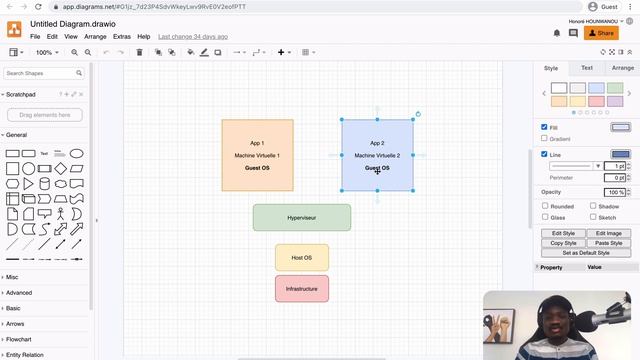Toggle the Gradient checkbox

coord(544,138)
